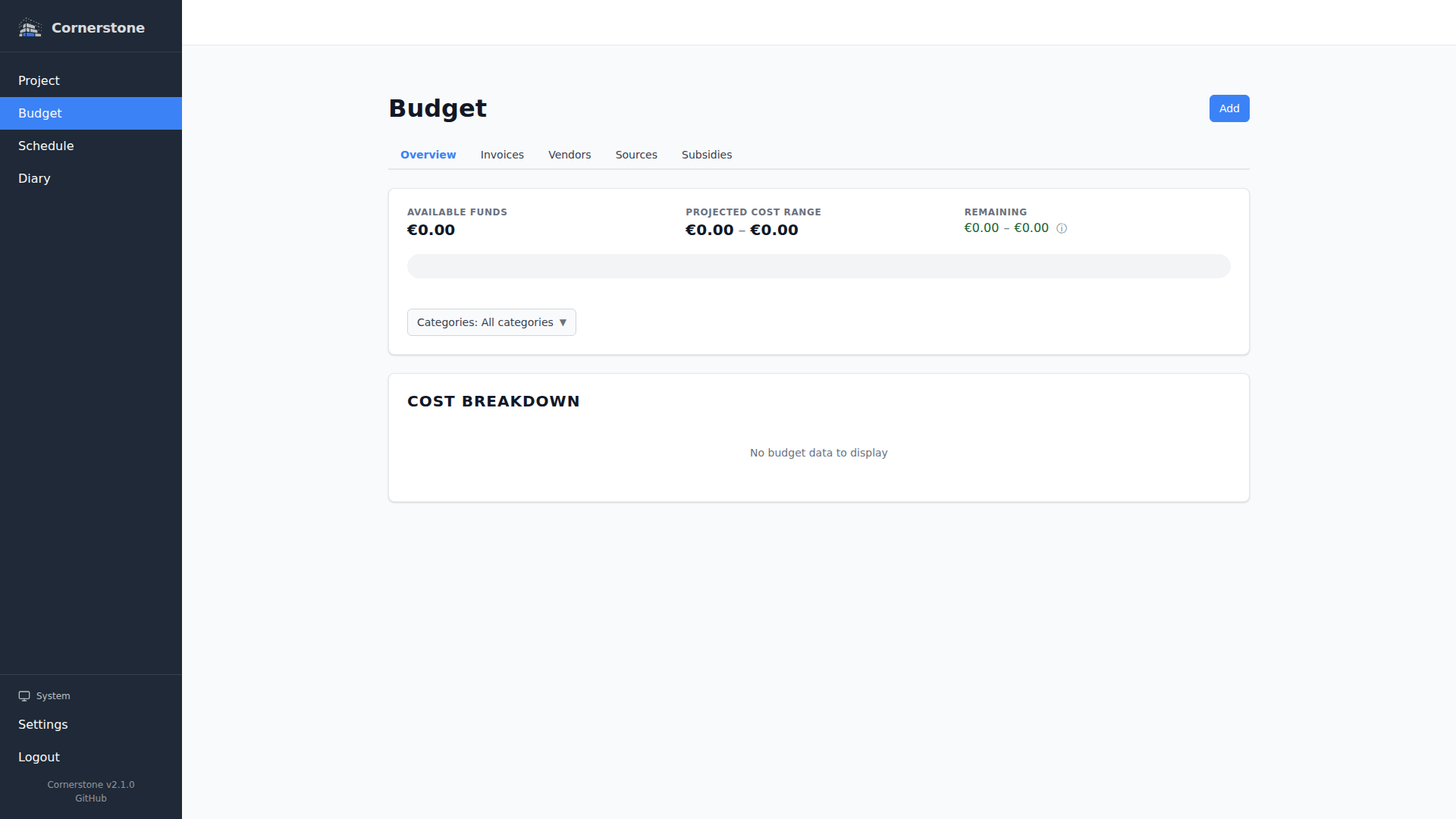
Task: Click the chevron on the Categories selector
Action: (563, 322)
